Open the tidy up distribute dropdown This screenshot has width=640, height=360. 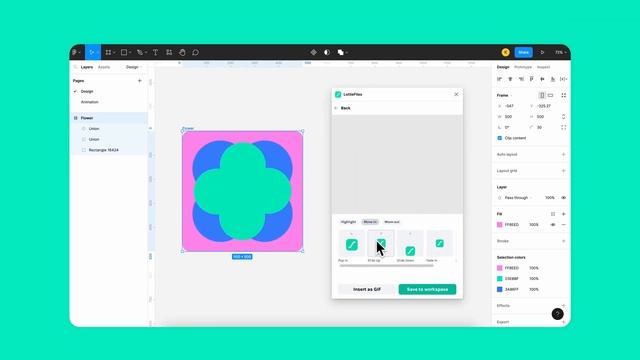click(x=564, y=79)
